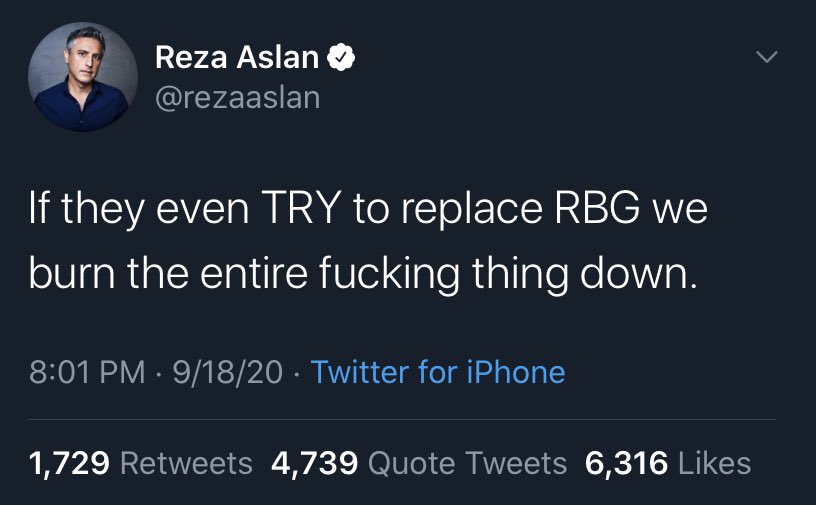Image resolution: width=816 pixels, height=505 pixels.
Task: Click the verified checkmark badge
Action: pos(342,59)
